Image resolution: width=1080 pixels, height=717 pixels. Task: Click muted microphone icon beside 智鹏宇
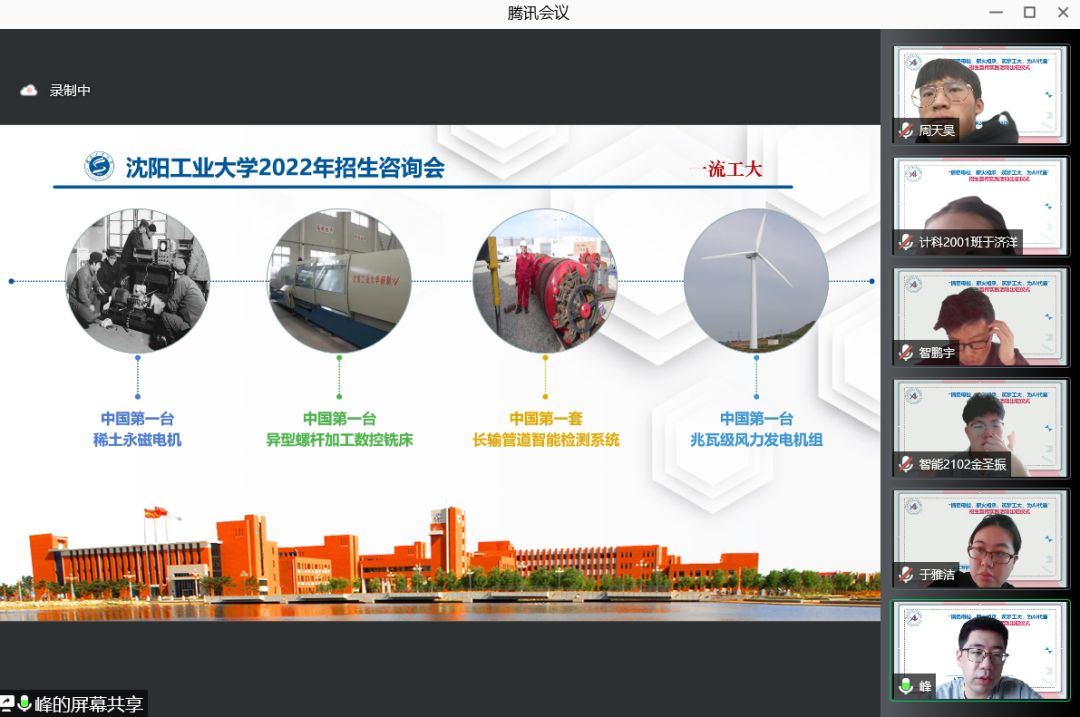pos(906,353)
